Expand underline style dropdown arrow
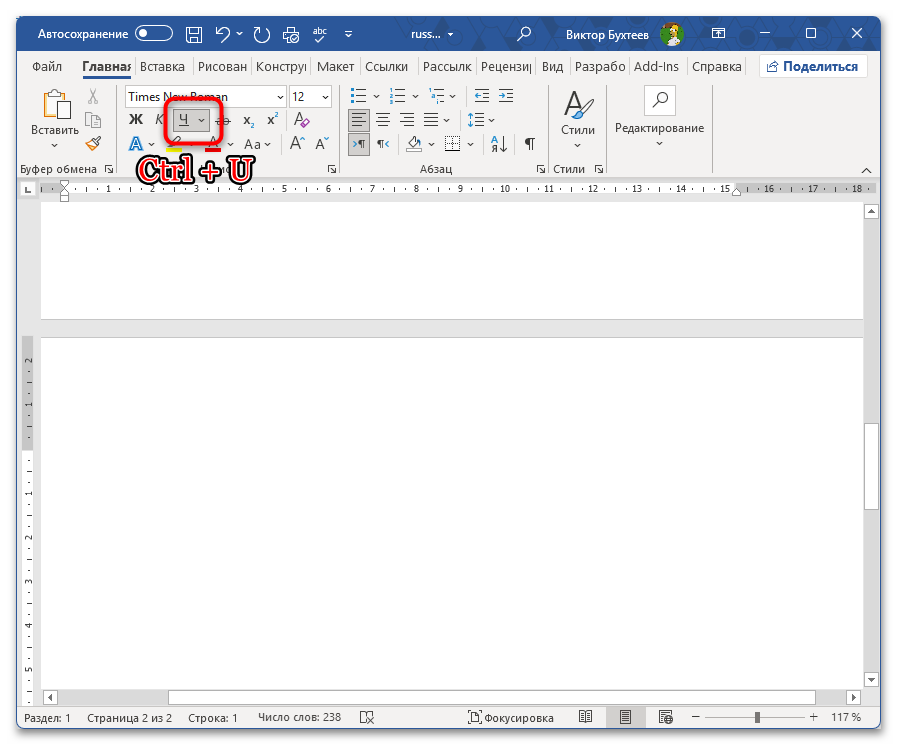This screenshot has width=897, height=745. [x=201, y=120]
